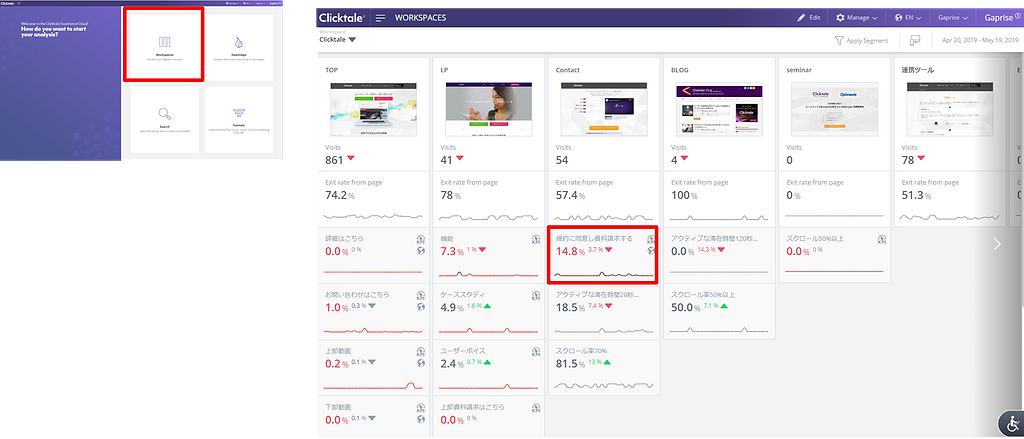Click KPI icon on 上部動画 tile
This screenshot has width=1024, height=439.
point(421,351)
